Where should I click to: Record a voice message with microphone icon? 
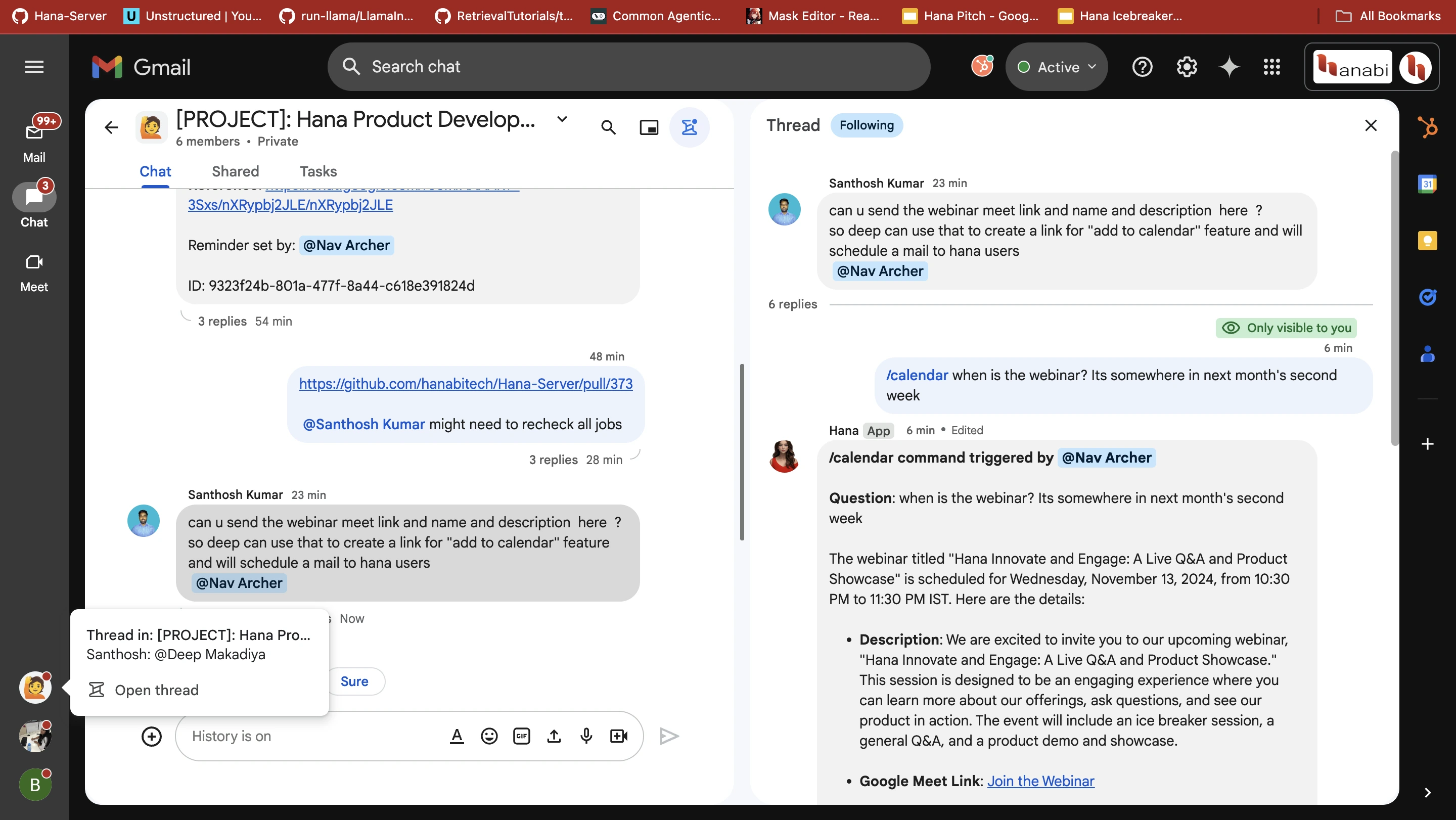point(586,736)
